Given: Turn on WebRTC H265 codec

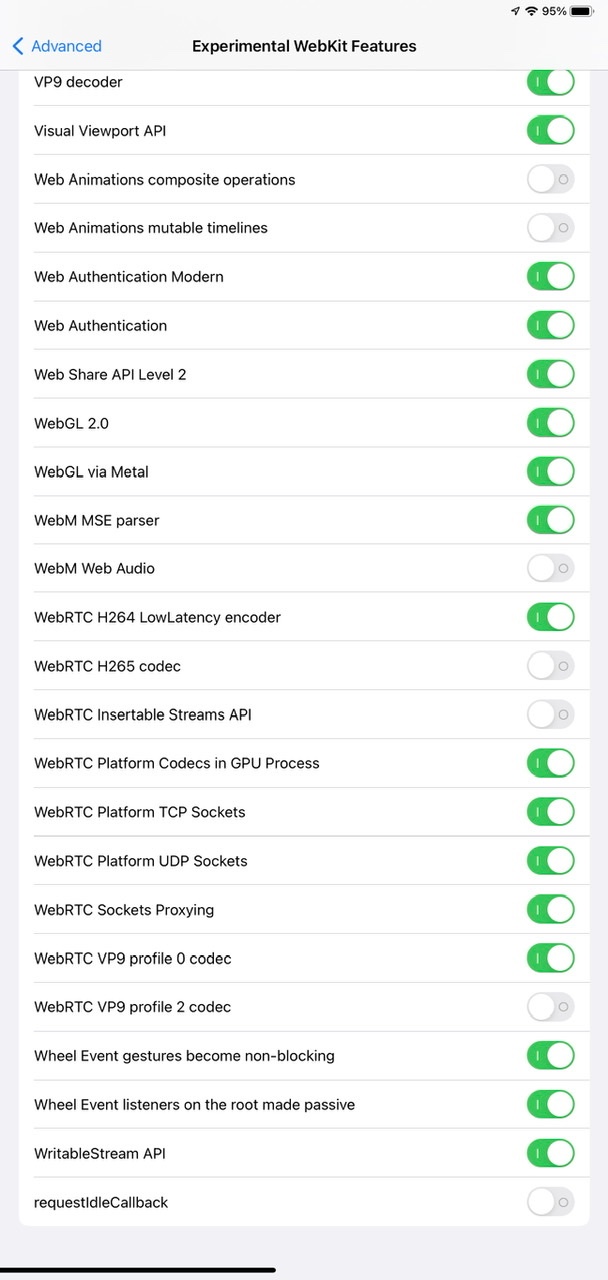Looking at the screenshot, I should tap(550, 666).
